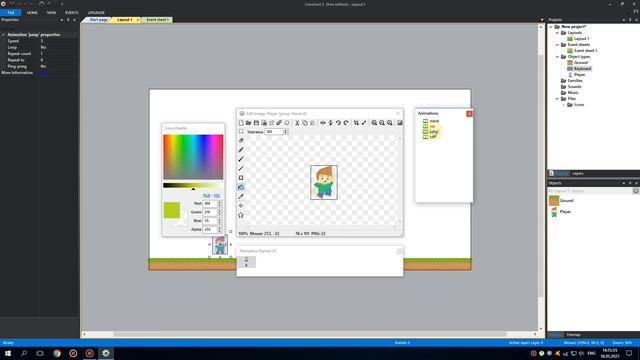
Task: Collapse the Object types folder
Action: pyautogui.click(x=558, y=57)
